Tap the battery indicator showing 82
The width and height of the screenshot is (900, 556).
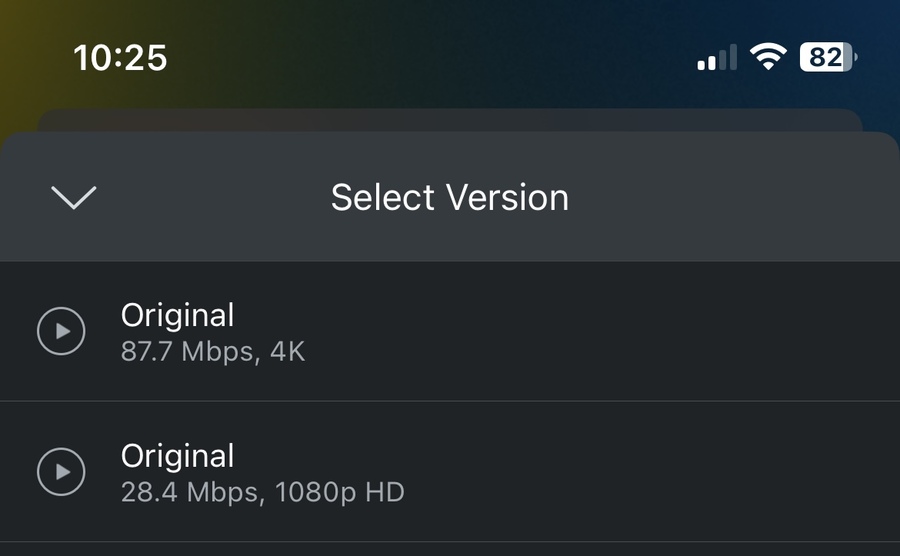coord(827,58)
